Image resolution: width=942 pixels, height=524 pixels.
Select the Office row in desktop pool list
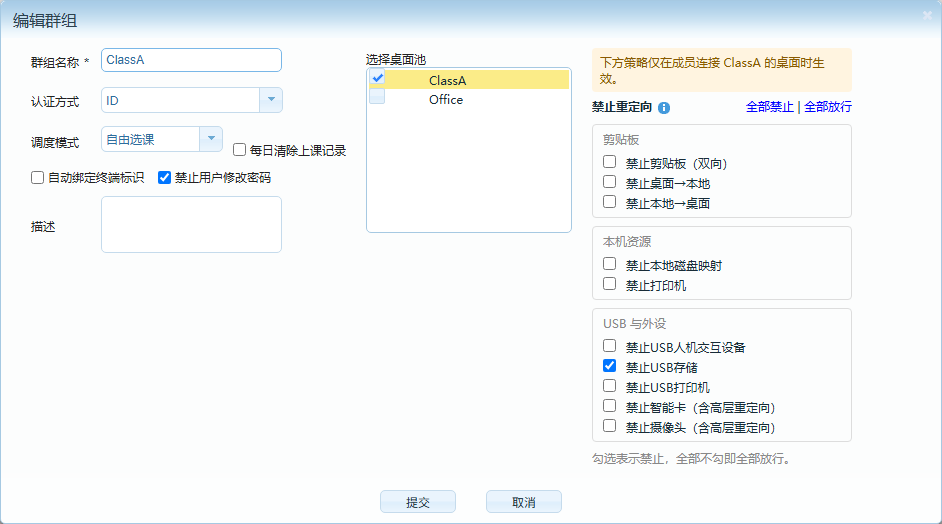coord(469,99)
